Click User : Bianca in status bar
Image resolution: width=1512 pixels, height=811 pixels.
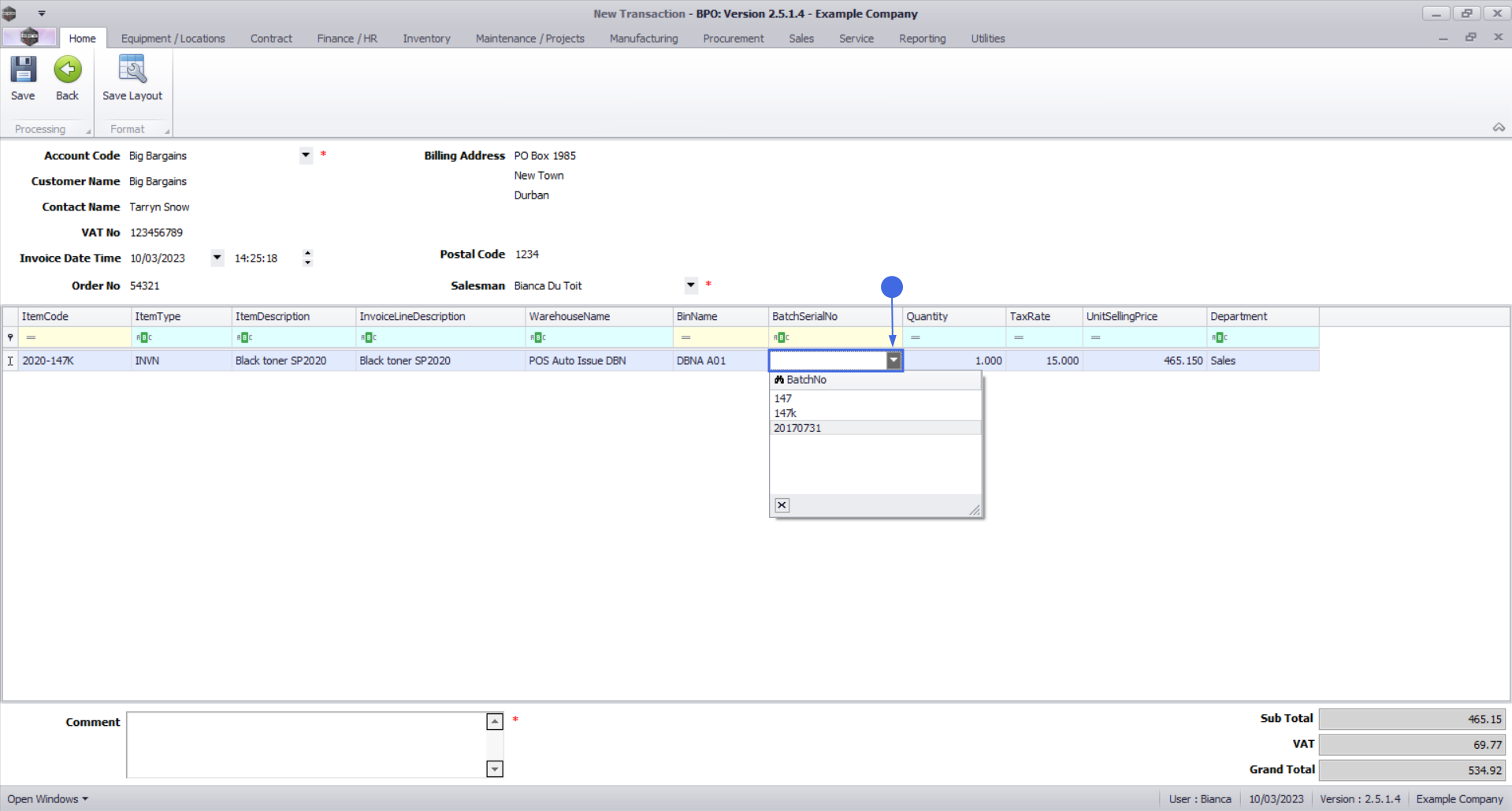tap(1199, 799)
